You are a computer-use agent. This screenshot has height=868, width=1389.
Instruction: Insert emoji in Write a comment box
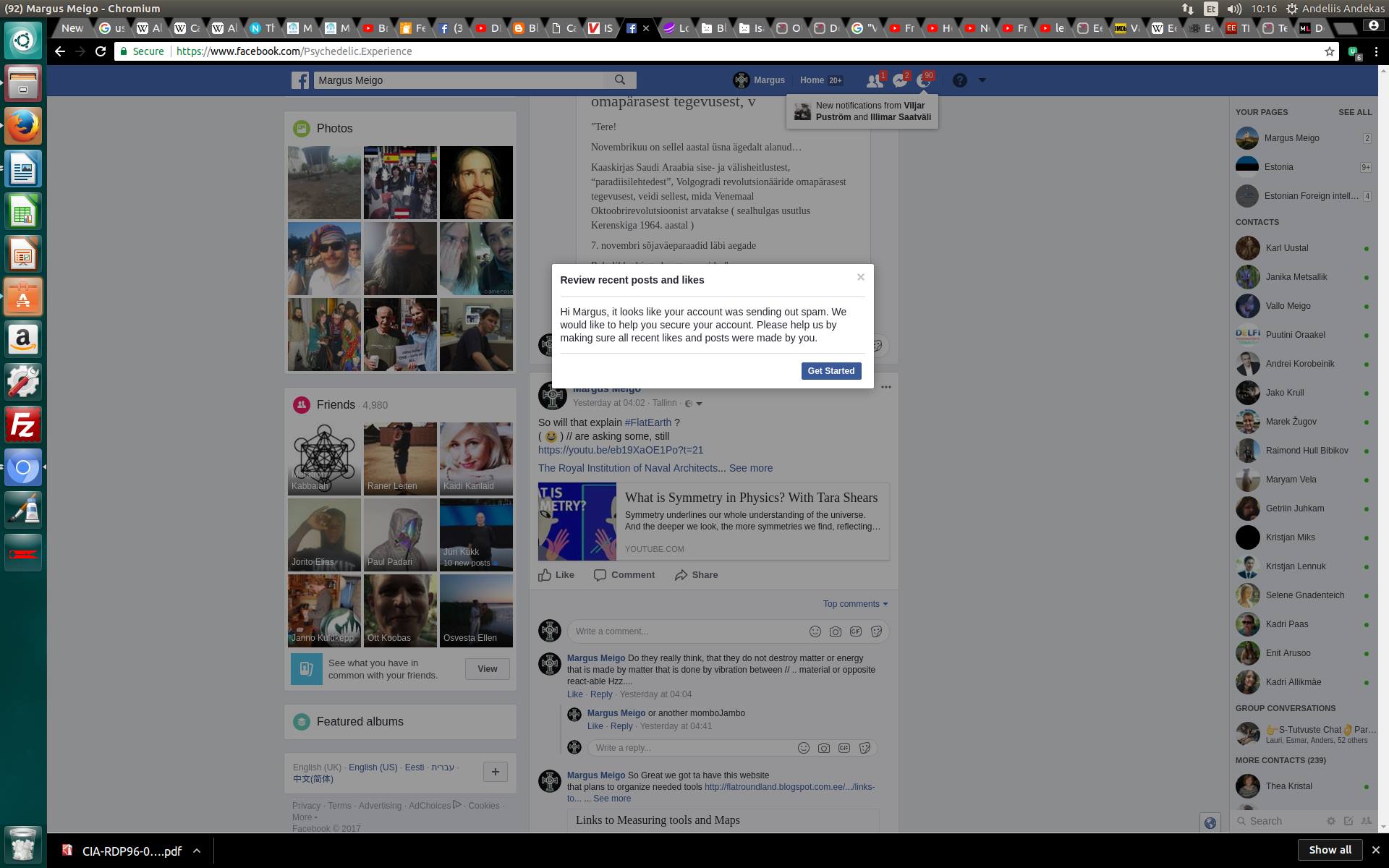pyautogui.click(x=815, y=631)
